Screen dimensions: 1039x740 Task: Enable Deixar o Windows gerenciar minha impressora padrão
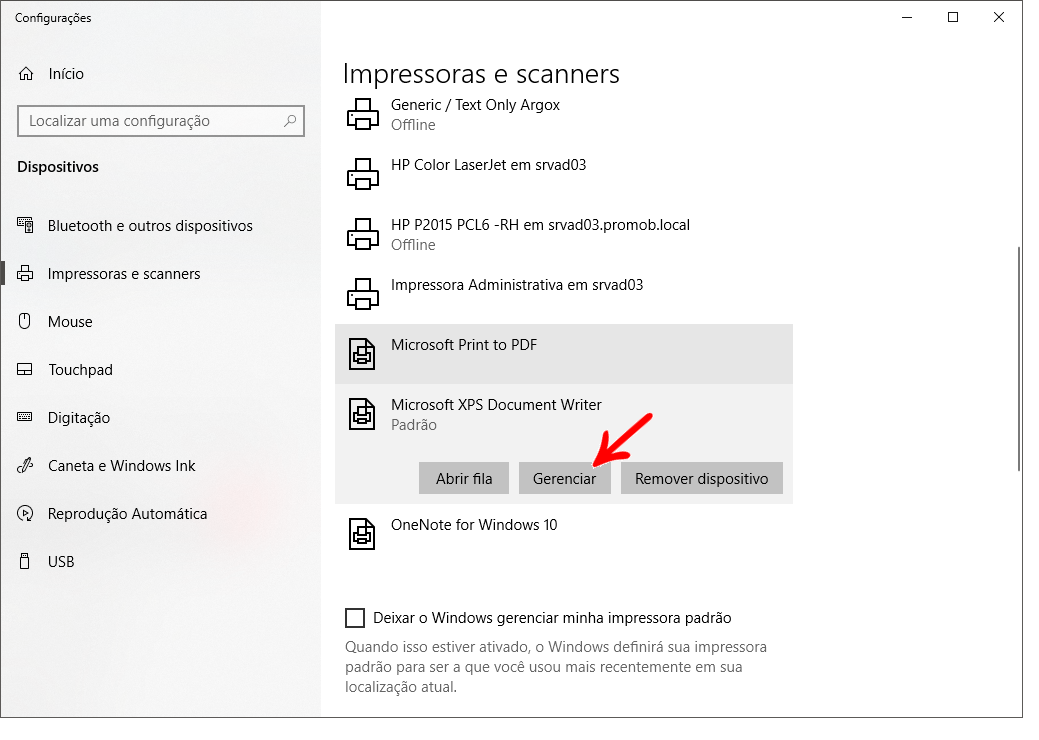click(x=355, y=618)
